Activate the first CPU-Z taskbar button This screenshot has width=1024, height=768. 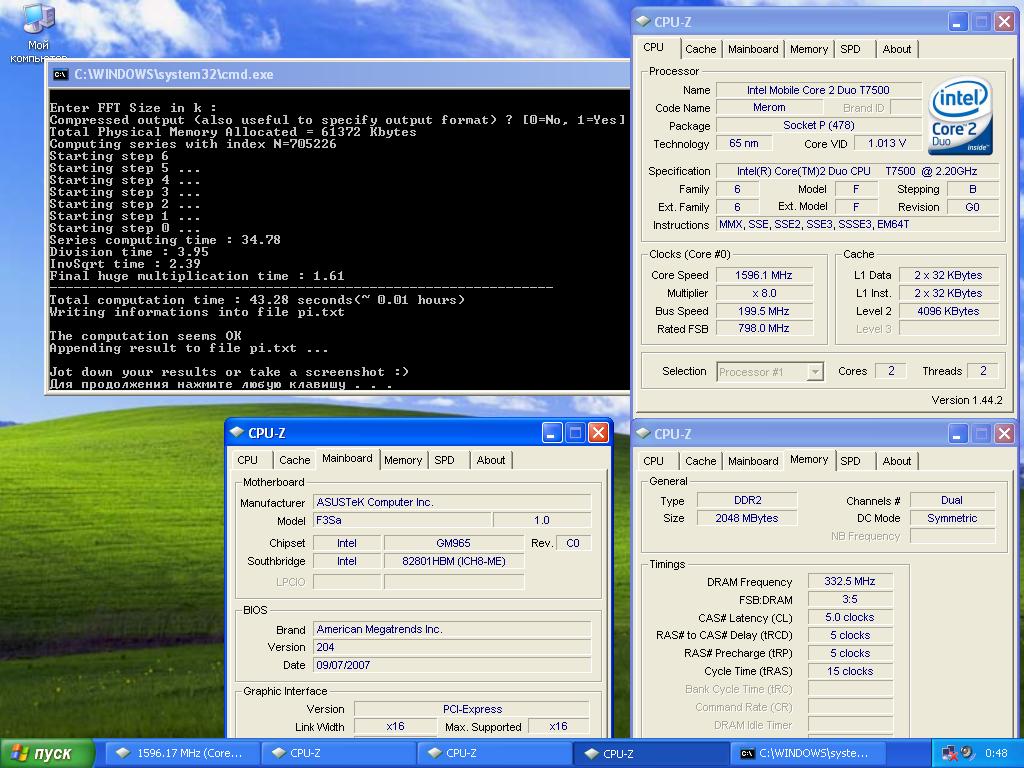338,753
